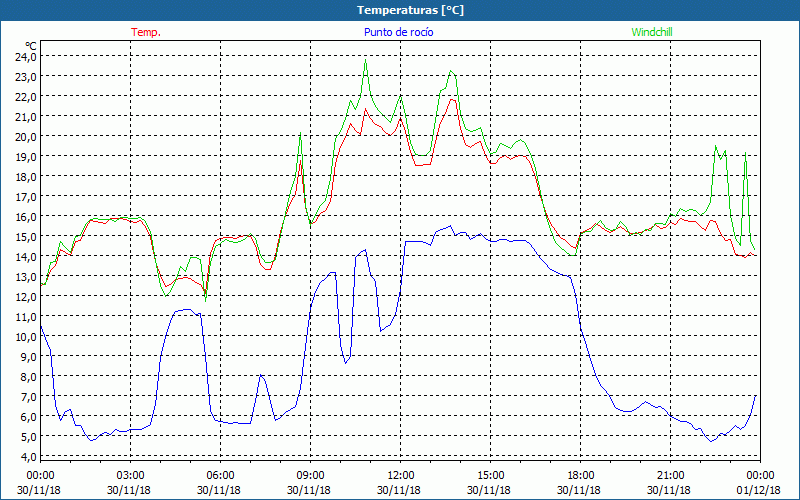800x500 pixels.
Task: Click the 14,0 y-axis value
Action: point(26,257)
